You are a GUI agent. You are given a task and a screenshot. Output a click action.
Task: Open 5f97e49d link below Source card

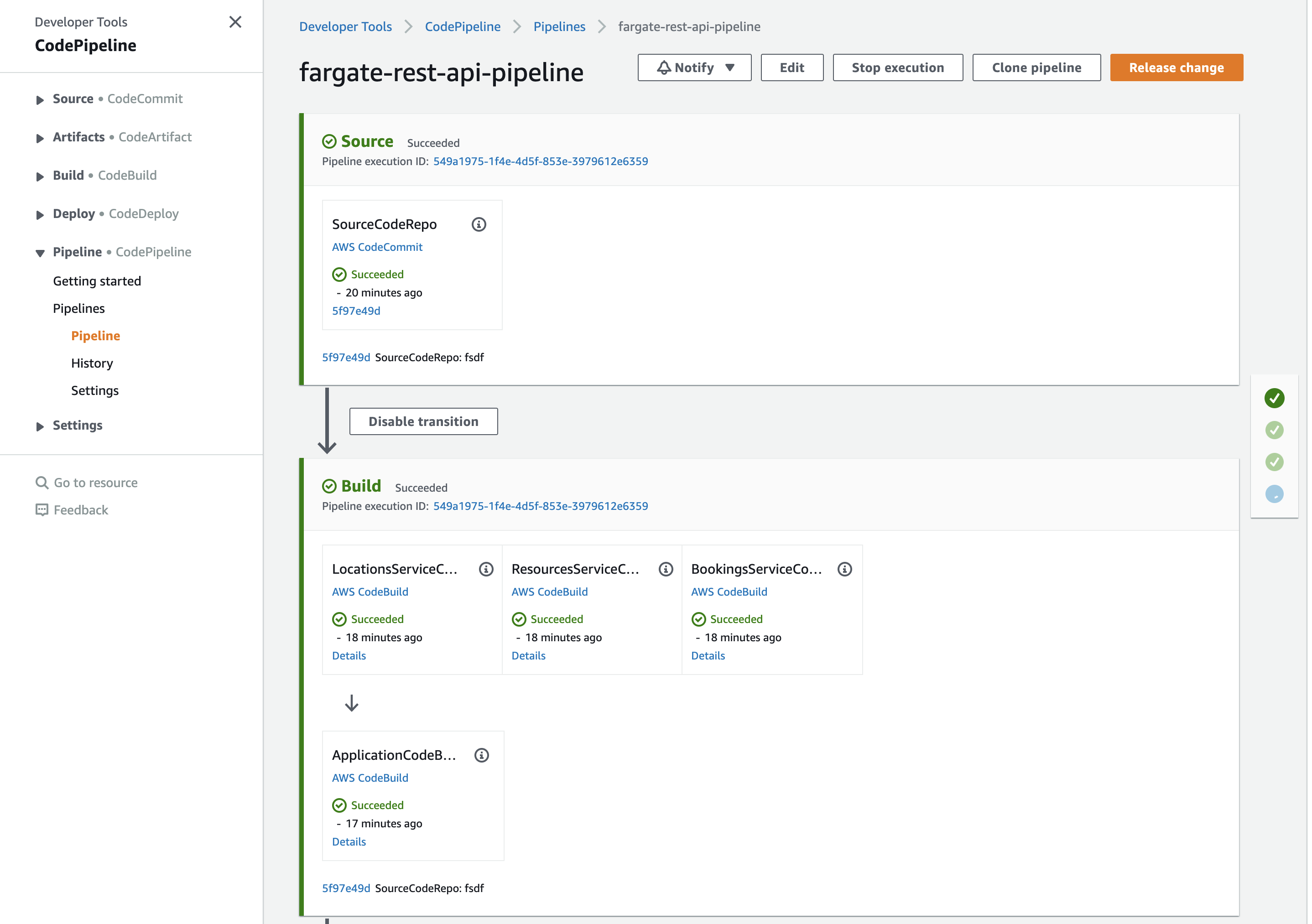(346, 357)
